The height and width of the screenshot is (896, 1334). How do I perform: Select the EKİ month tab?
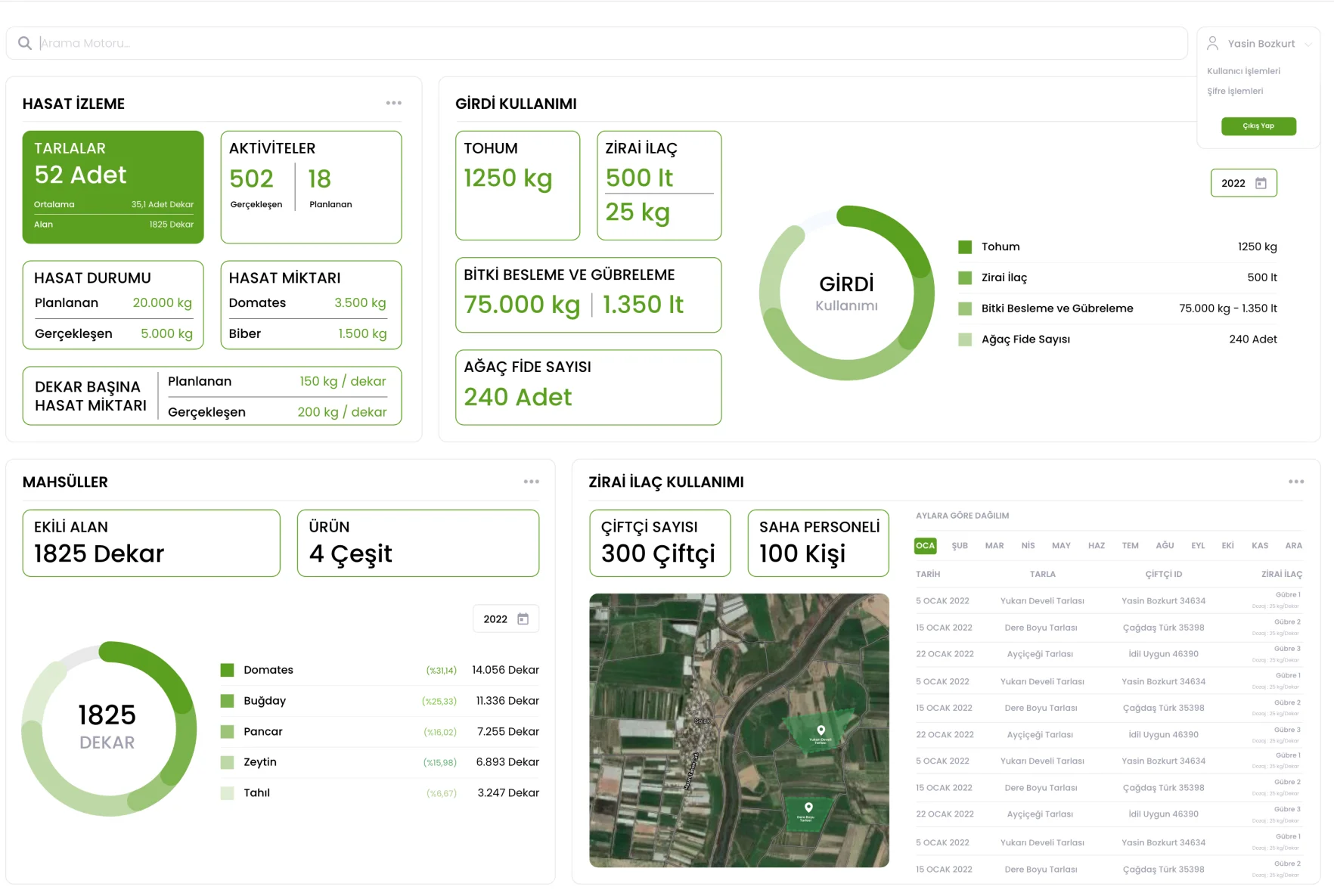(x=1227, y=545)
